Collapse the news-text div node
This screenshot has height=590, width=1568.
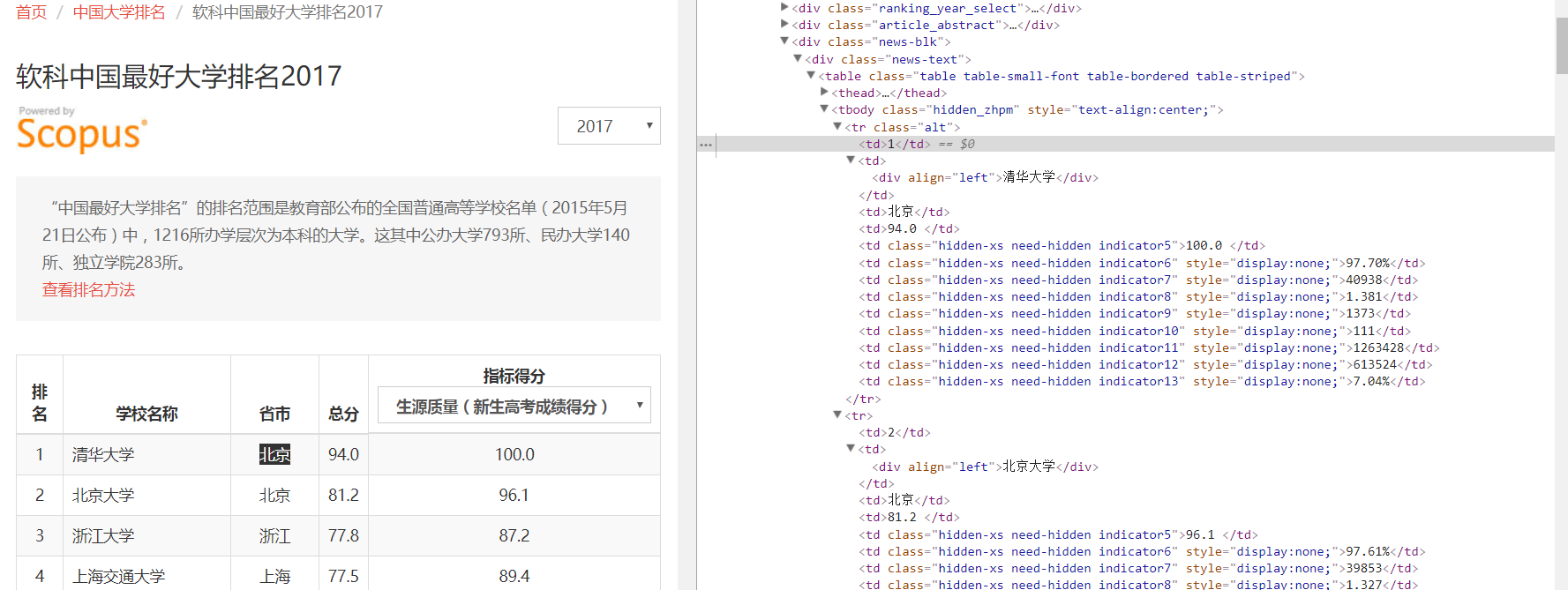coord(798,59)
